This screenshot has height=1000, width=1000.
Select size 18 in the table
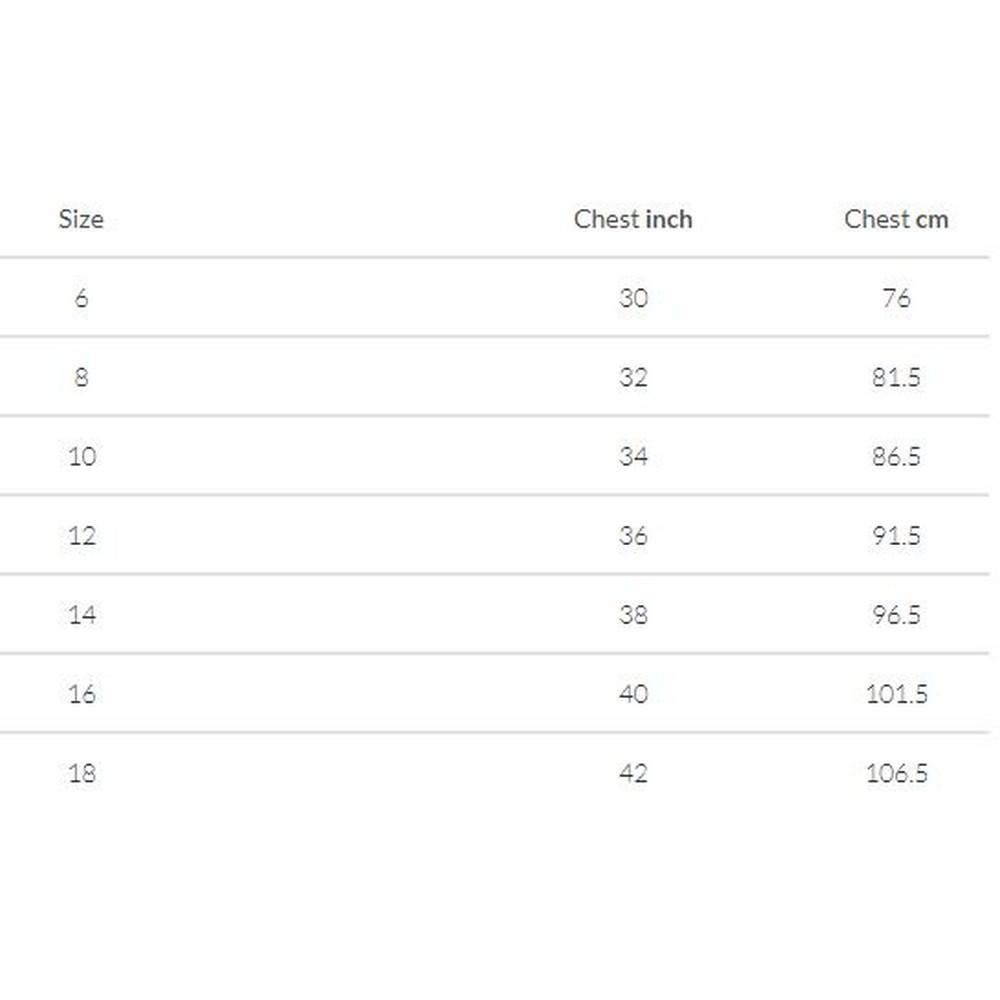point(82,772)
